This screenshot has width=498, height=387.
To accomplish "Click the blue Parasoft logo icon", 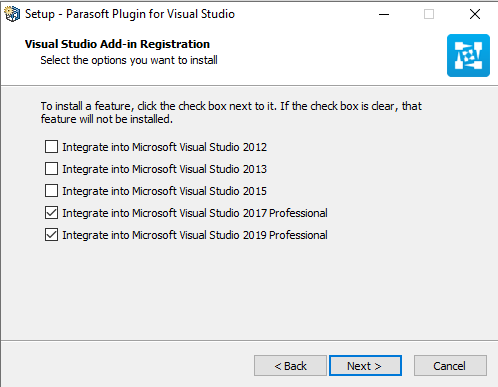I will pos(468,55).
